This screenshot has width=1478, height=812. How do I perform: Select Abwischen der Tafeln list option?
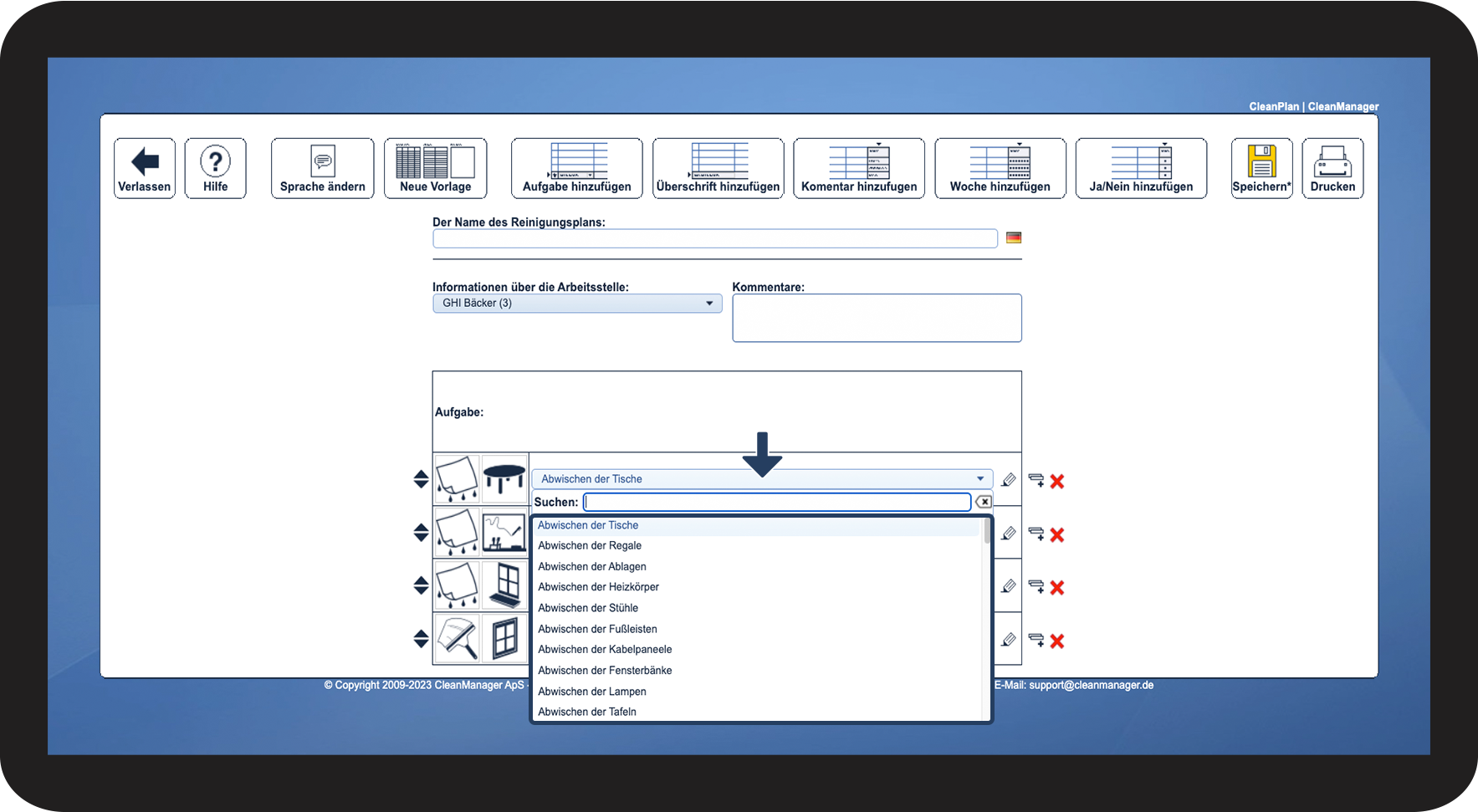(758, 712)
